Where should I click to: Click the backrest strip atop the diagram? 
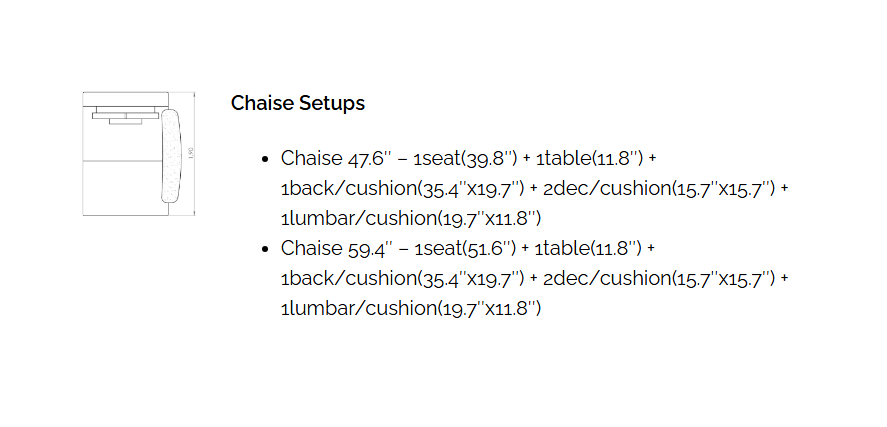tap(126, 99)
